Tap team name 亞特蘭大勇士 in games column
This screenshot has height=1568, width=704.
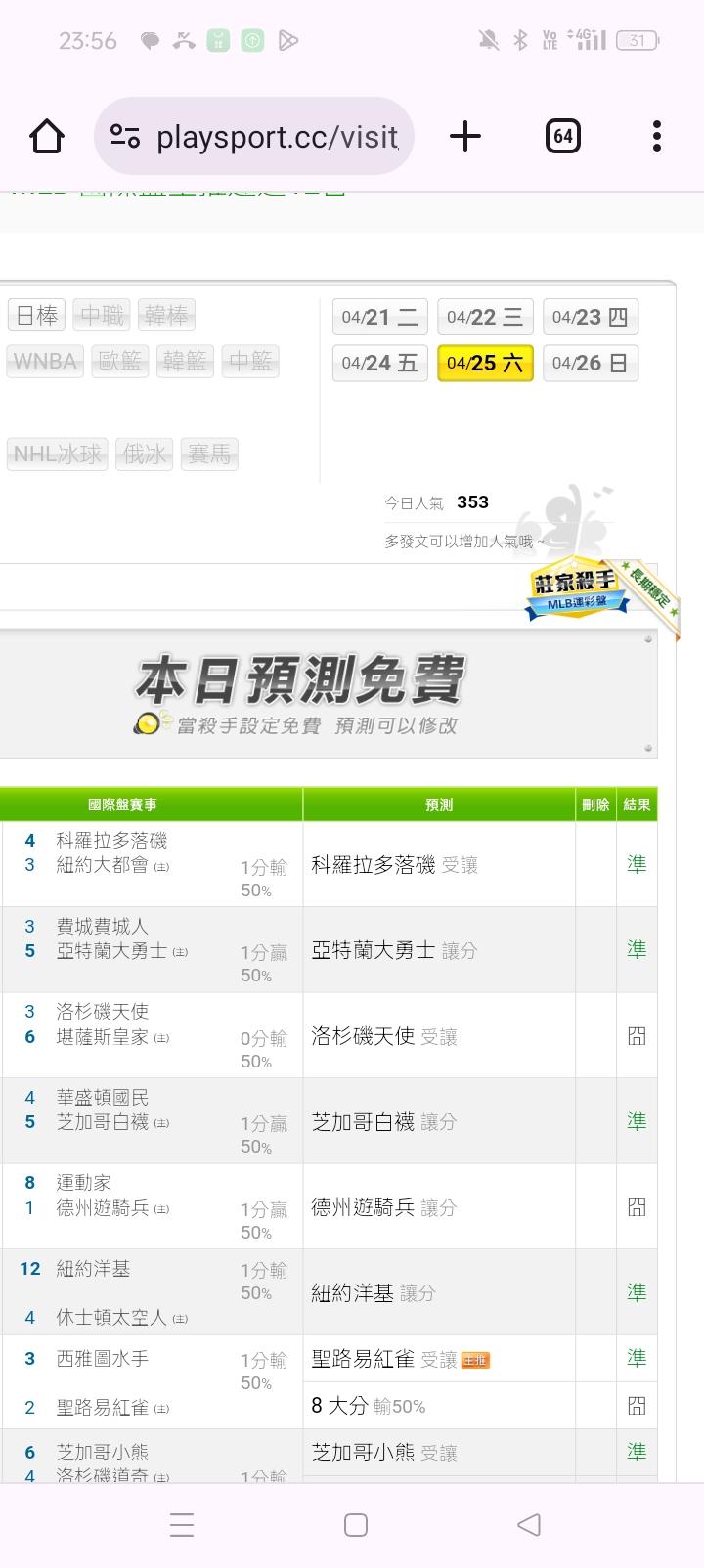point(111,951)
